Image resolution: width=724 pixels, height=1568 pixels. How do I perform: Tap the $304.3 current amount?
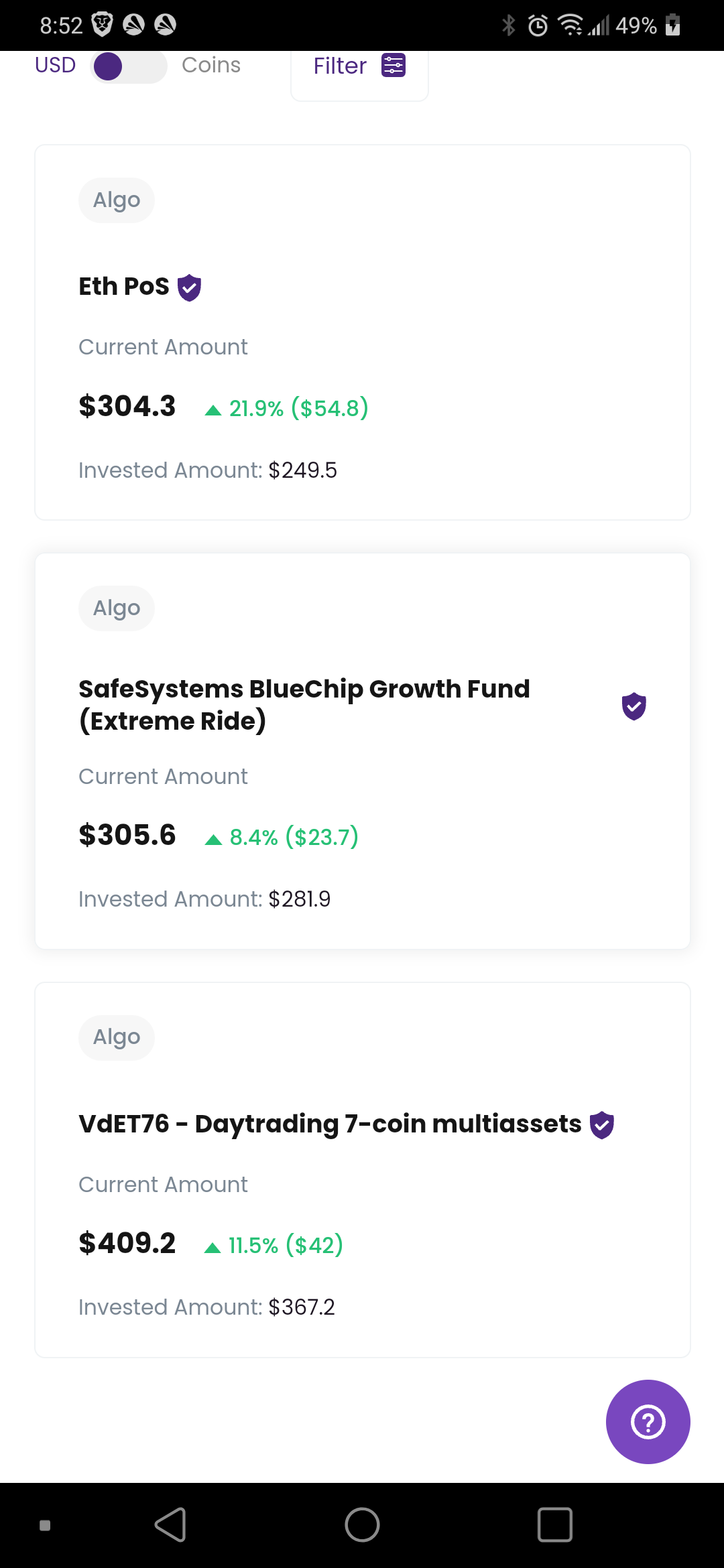click(x=127, y=406)
